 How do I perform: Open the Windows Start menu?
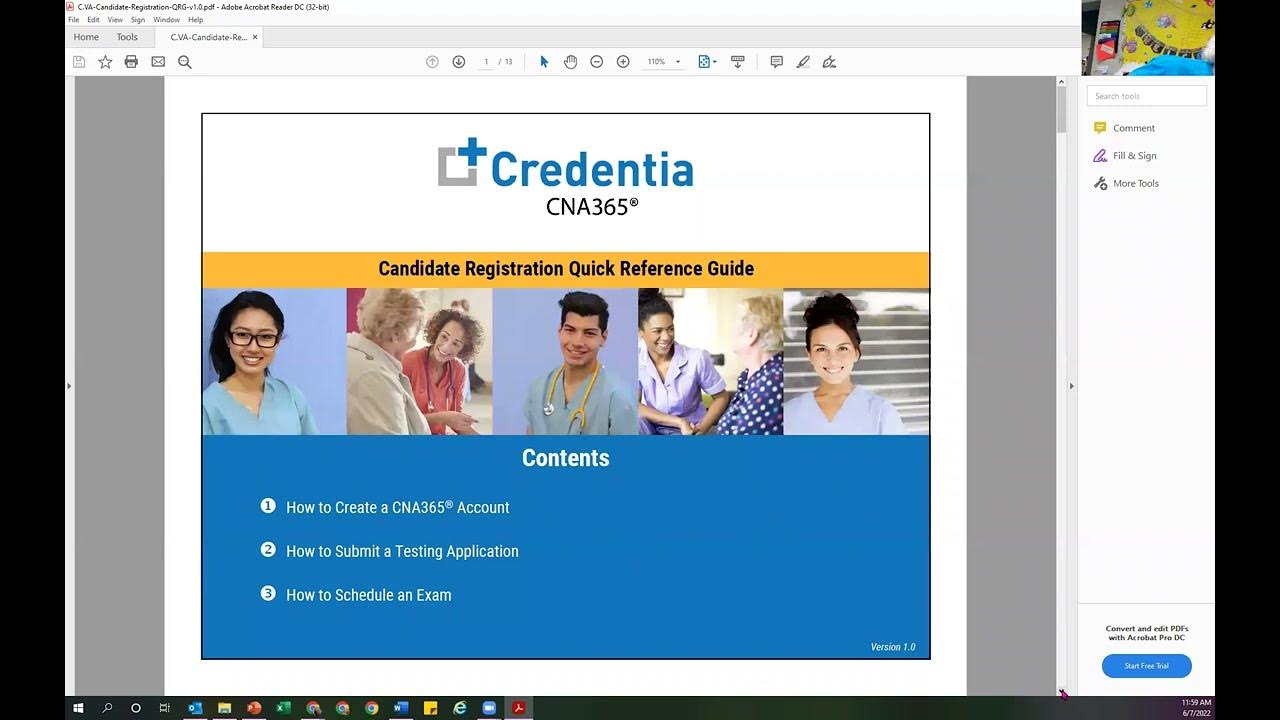78,708
